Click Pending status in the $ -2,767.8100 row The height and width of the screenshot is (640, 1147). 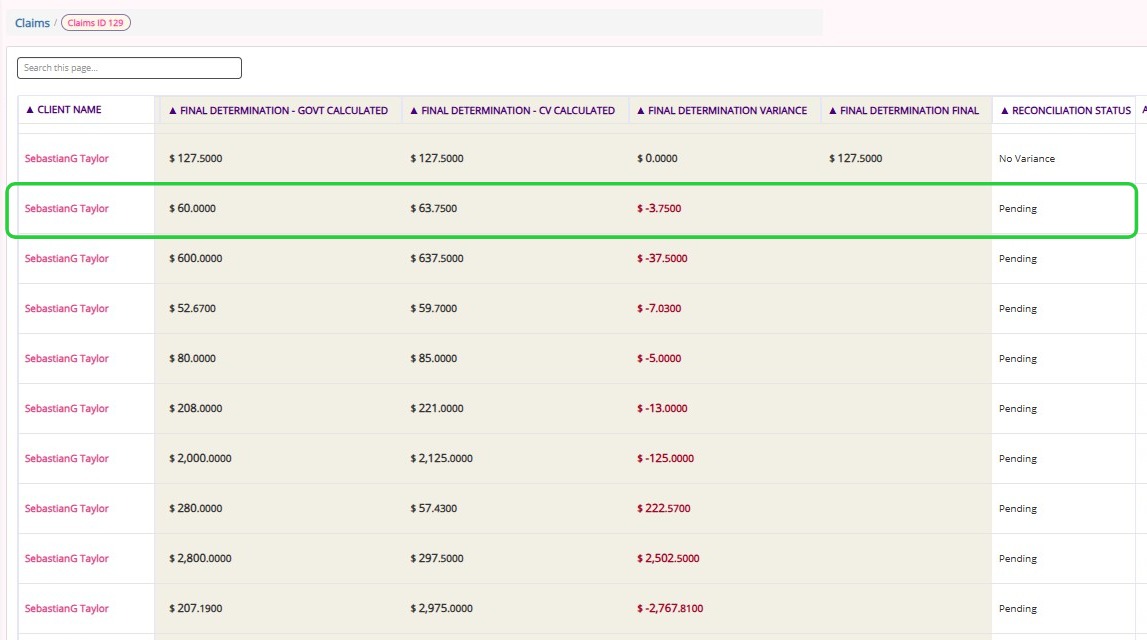tap(1018, 609)
